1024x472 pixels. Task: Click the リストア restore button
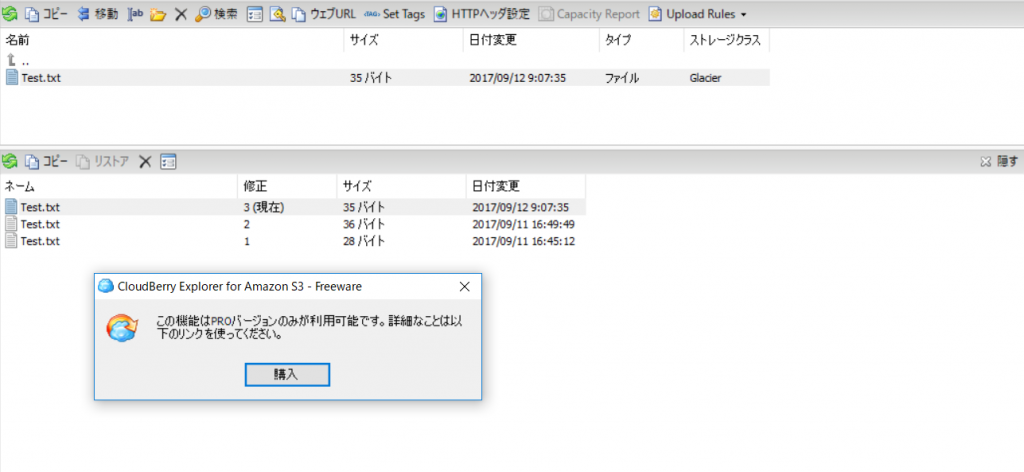pyautogui.click(x=103, y=161)
